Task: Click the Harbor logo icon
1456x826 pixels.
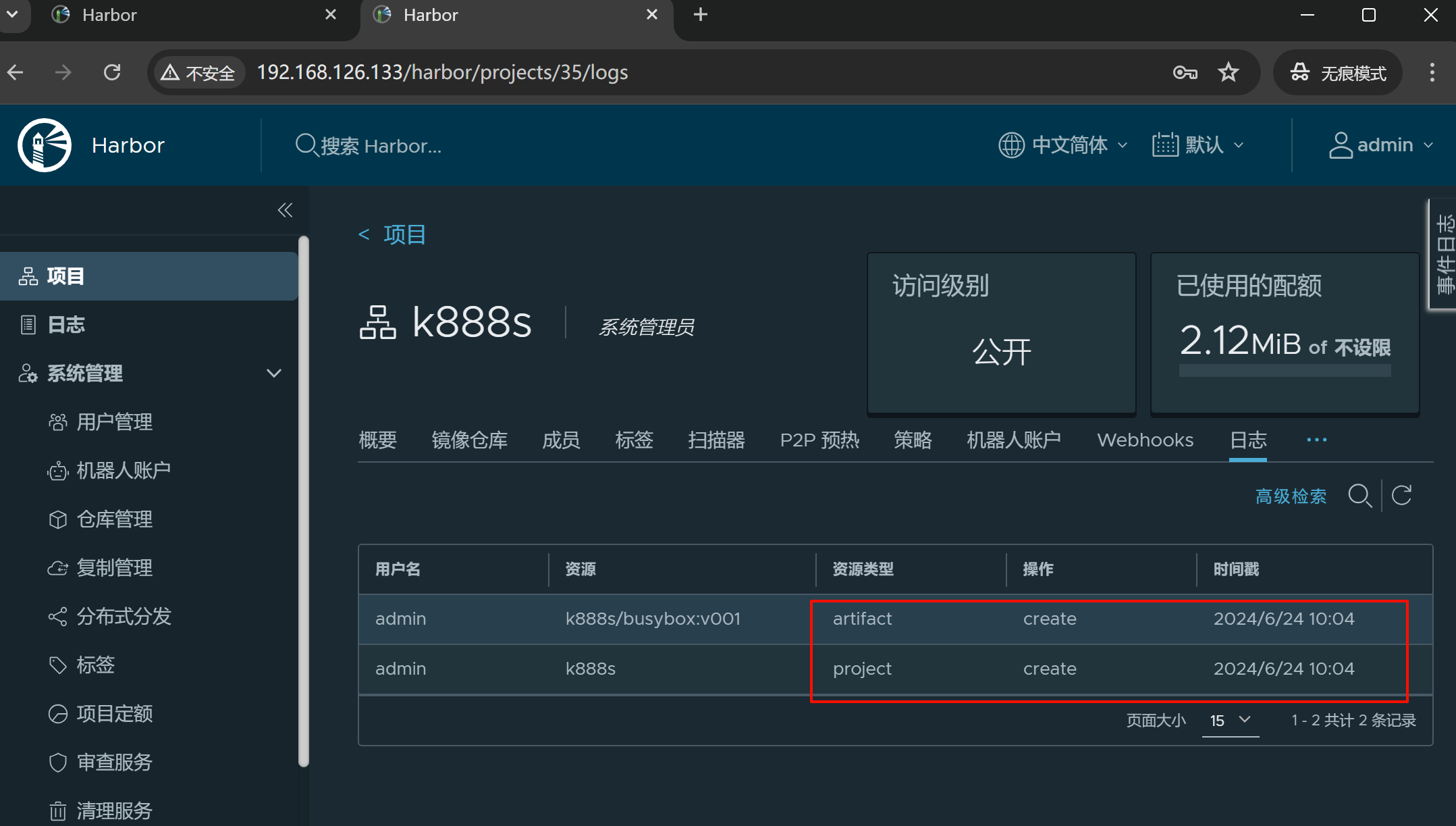Action: tap(45, 145)
